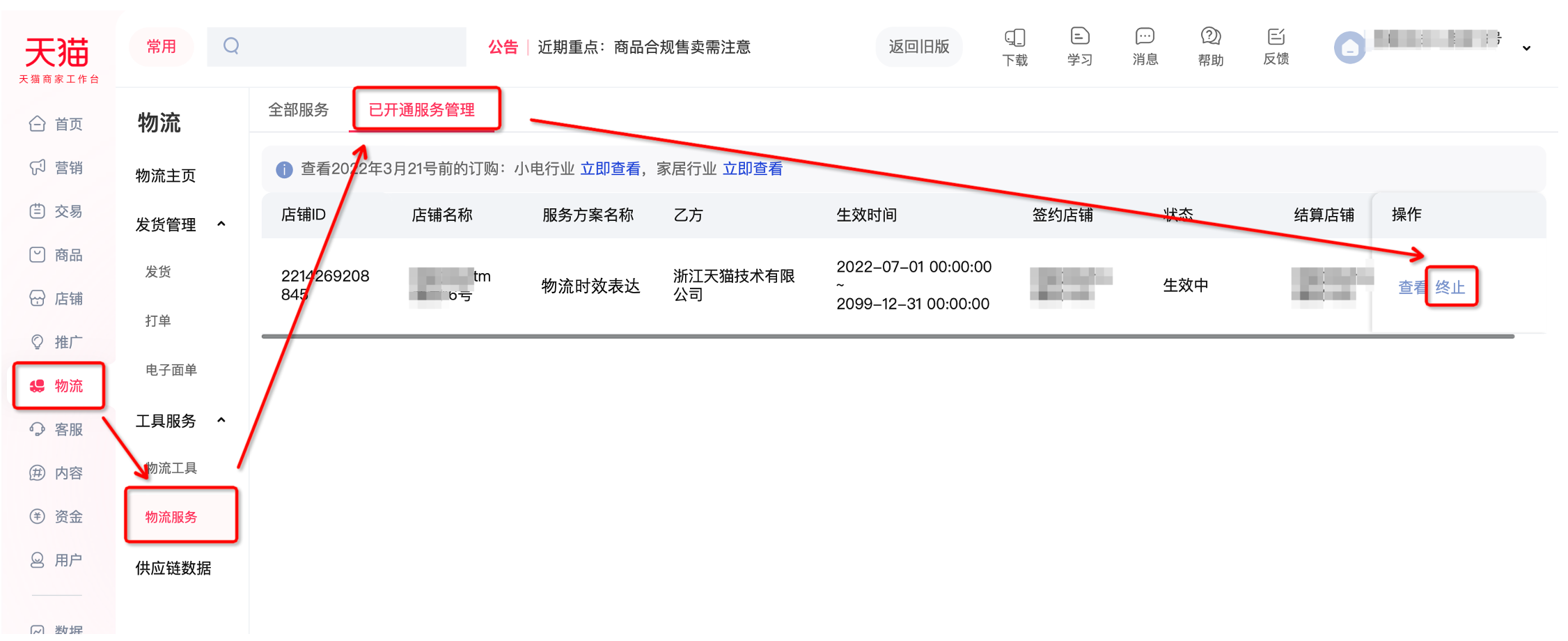Open 客服 in the sidebar
Image resolution: width=1568 pixels, height=641 pixels.
click(x=56, y=429)
